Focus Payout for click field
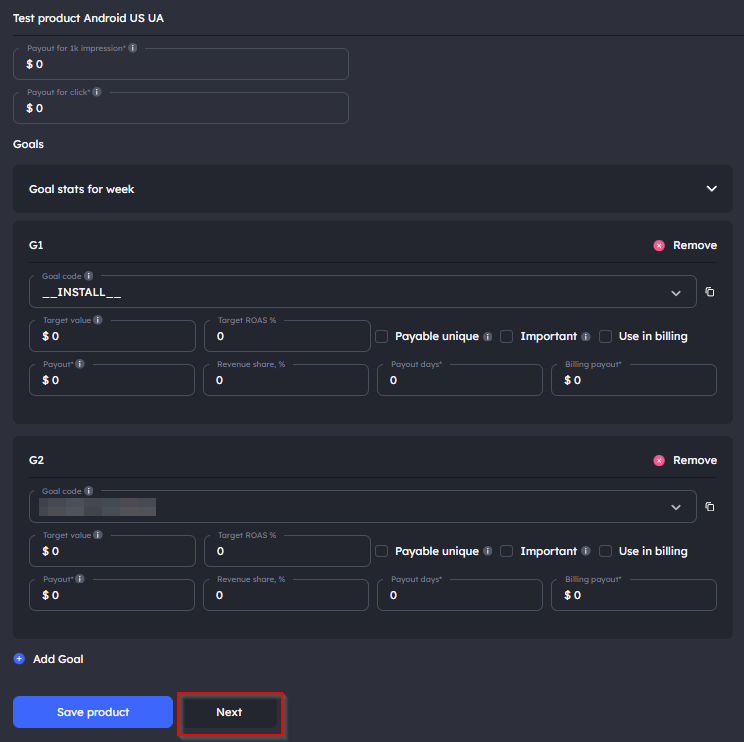The height and width of the screenshot is (742, 744). point(181,108)
